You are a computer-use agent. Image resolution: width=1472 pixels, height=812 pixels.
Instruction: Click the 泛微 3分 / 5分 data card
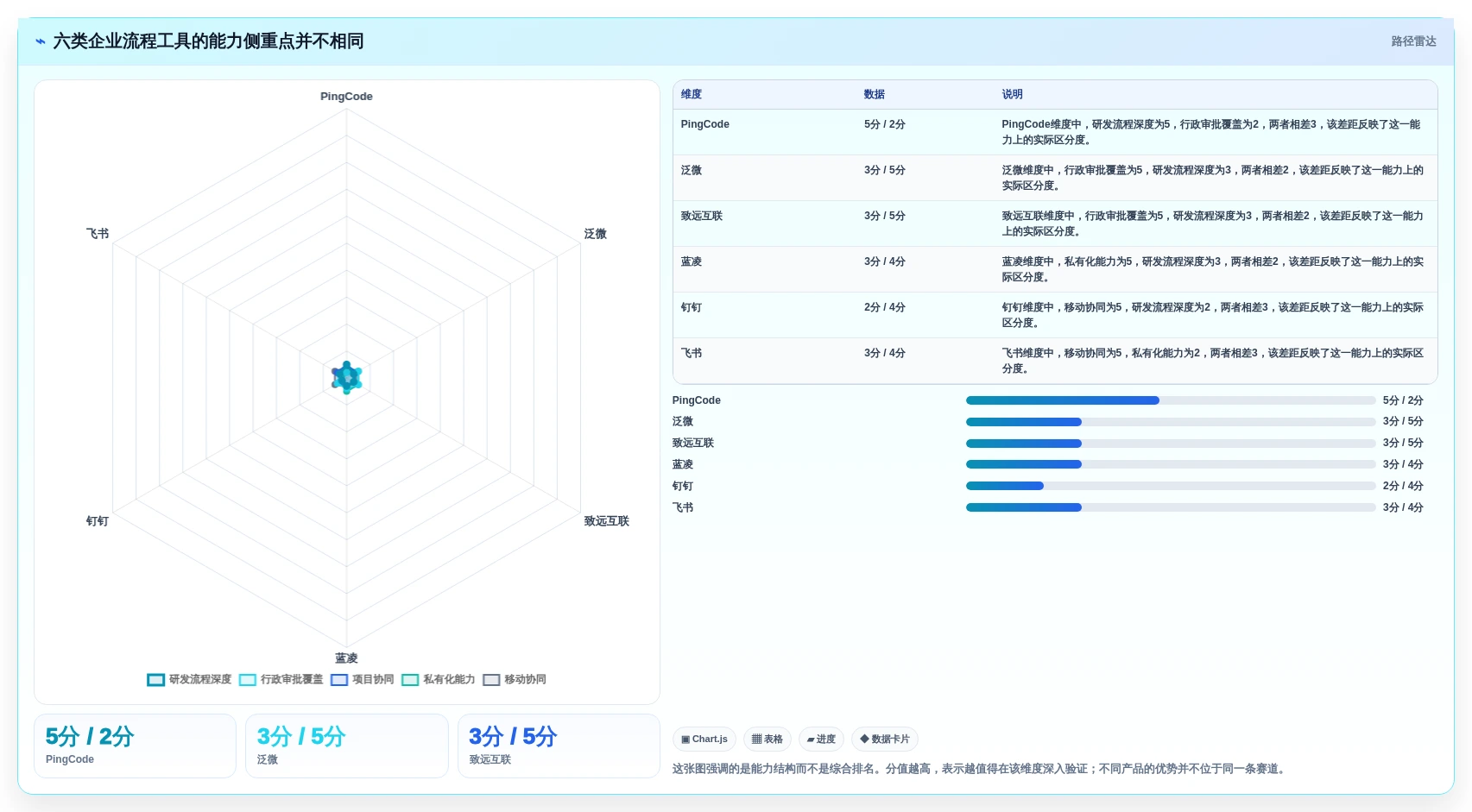347,746
